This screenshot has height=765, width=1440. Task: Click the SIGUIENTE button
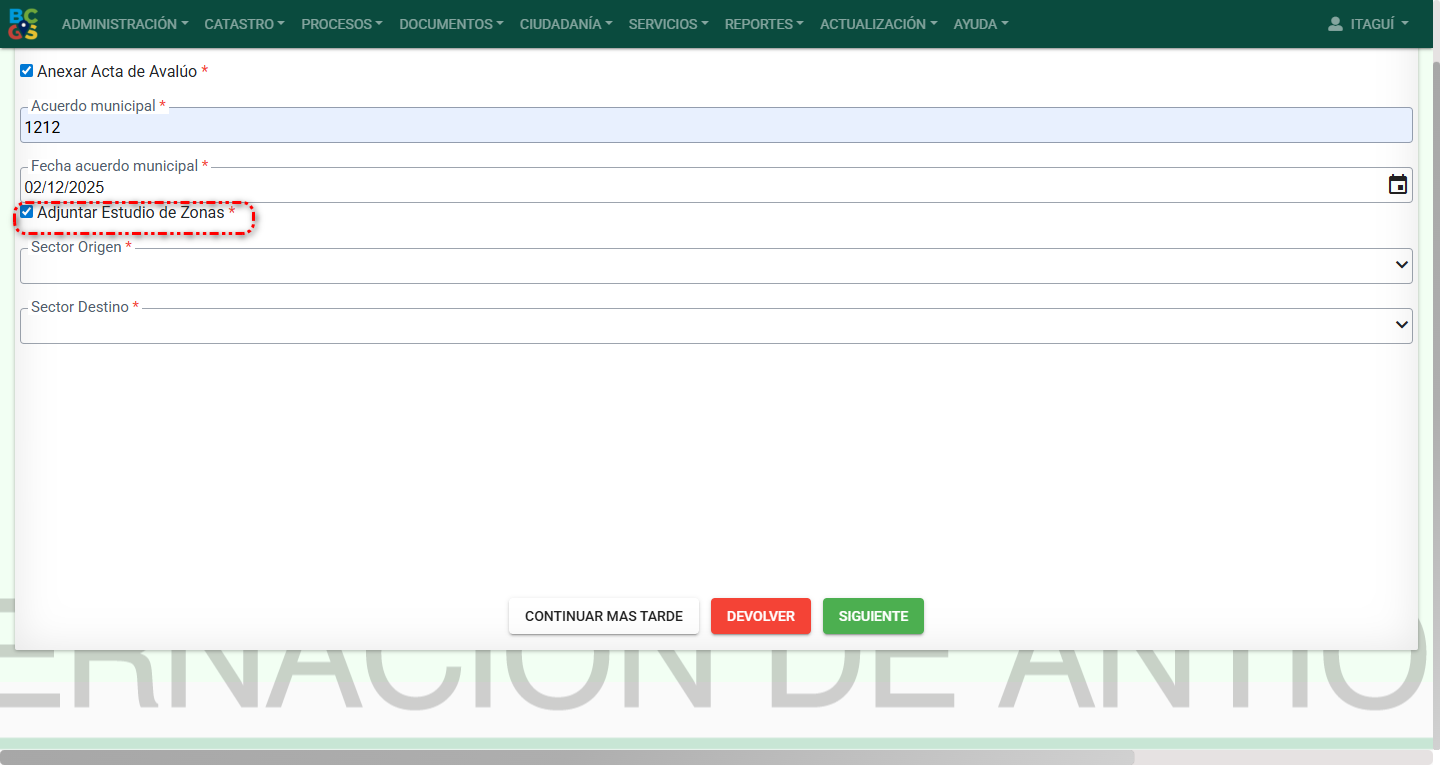pyautogui.click(x=873, y=616)
